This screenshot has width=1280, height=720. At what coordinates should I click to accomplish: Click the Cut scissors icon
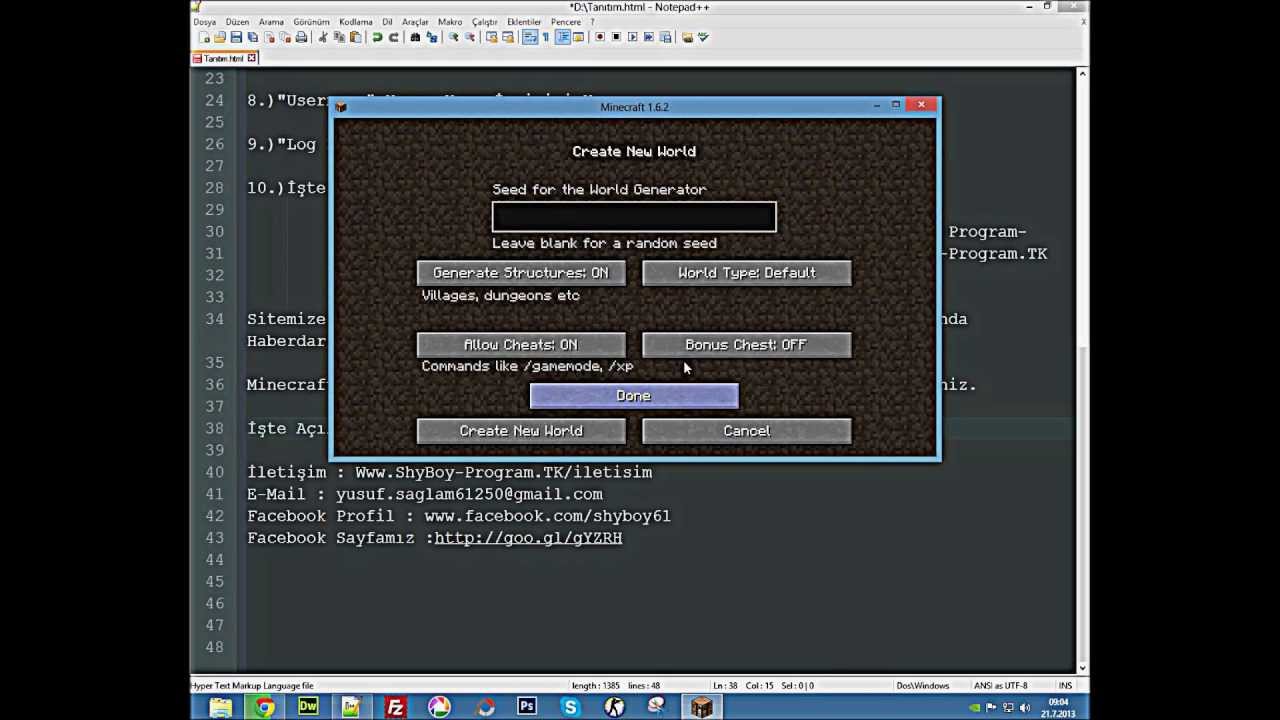[x=322, y=37]
